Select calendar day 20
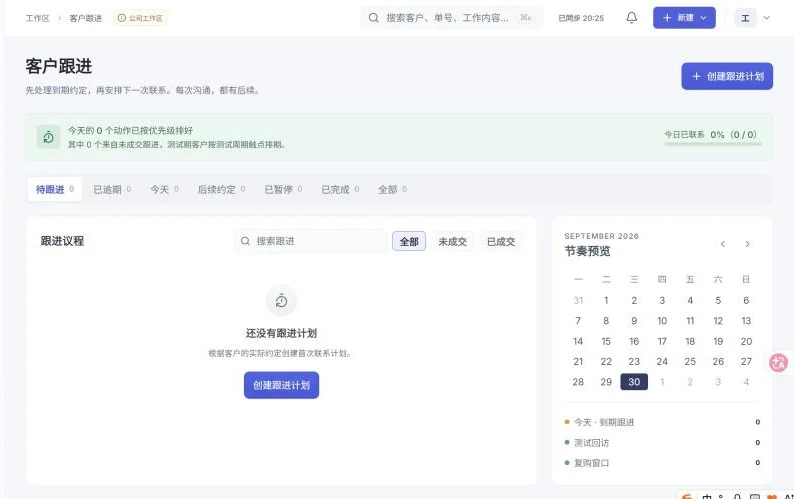 click(x=746, y=341)
